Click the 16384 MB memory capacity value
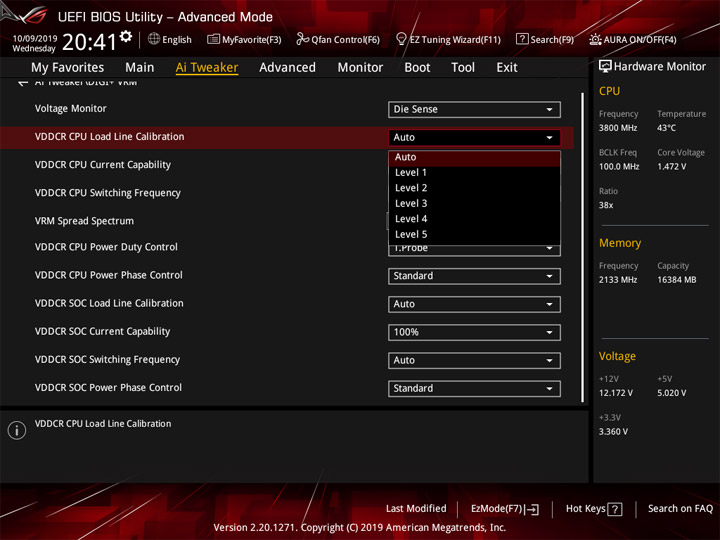 tap(676, 280)
